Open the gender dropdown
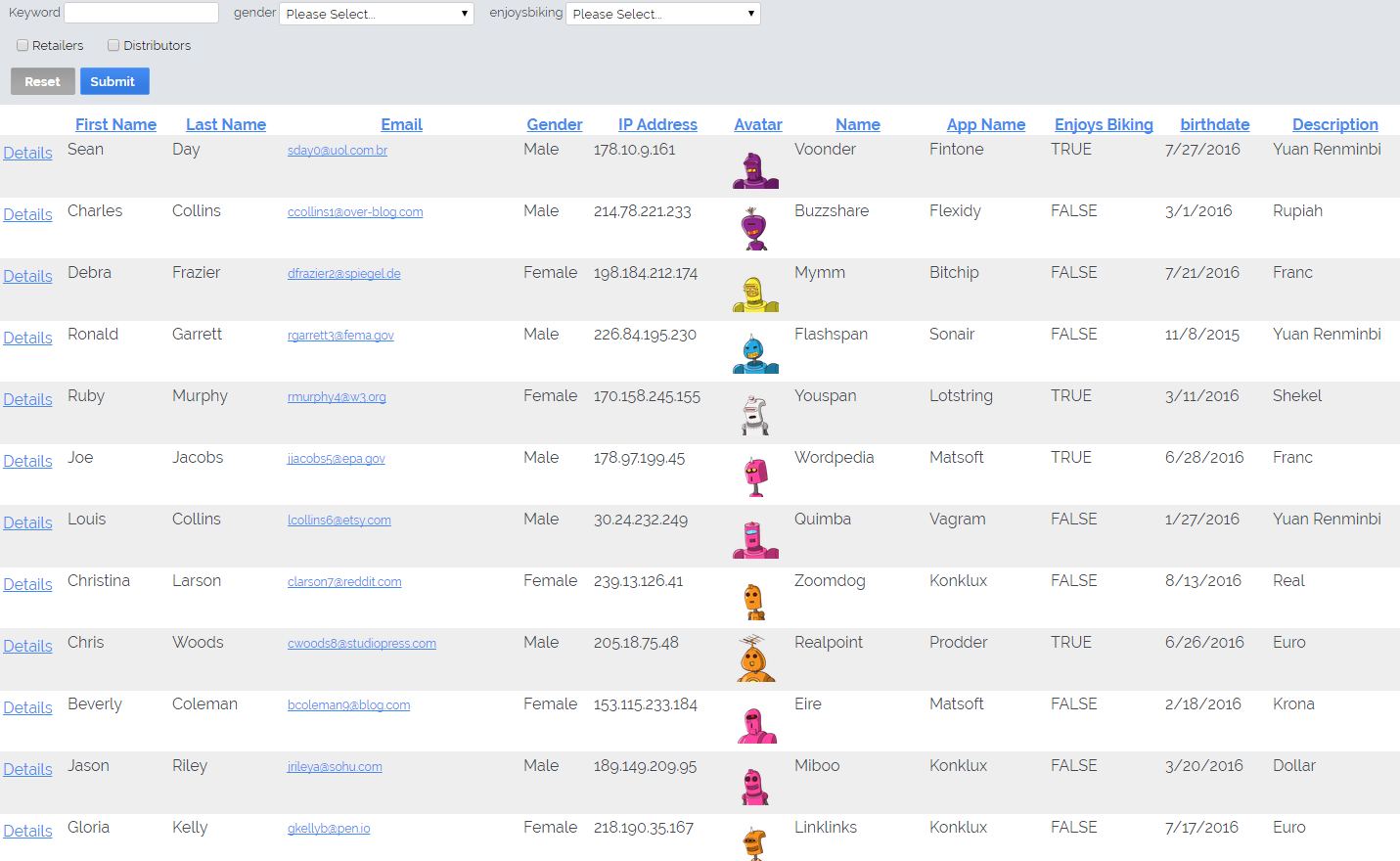This screenshot has height=861, width=1400. [377, 14]
